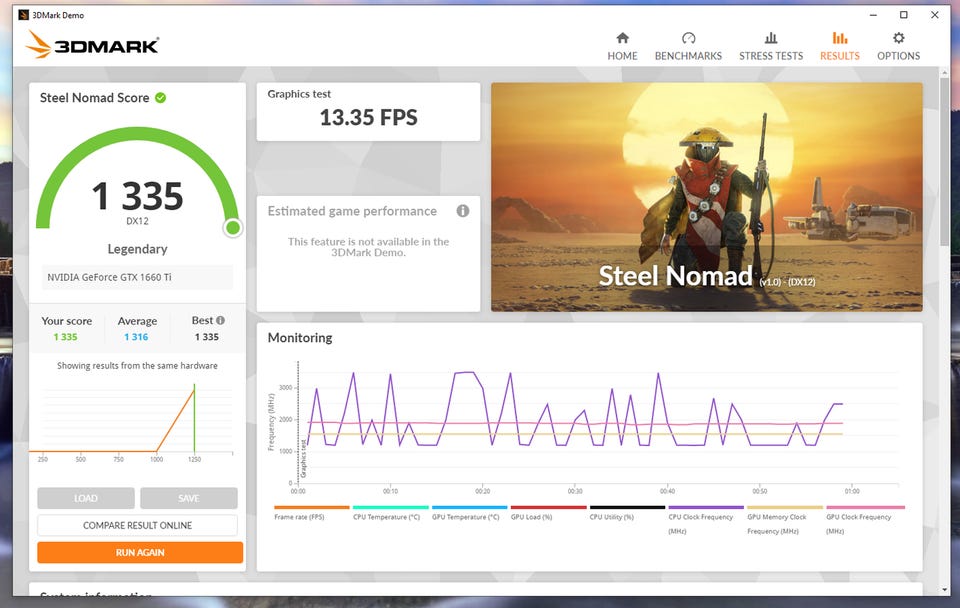Click the Average score 1 316
960x608 pixels.
pyautogui.click(x=136, y=337)
